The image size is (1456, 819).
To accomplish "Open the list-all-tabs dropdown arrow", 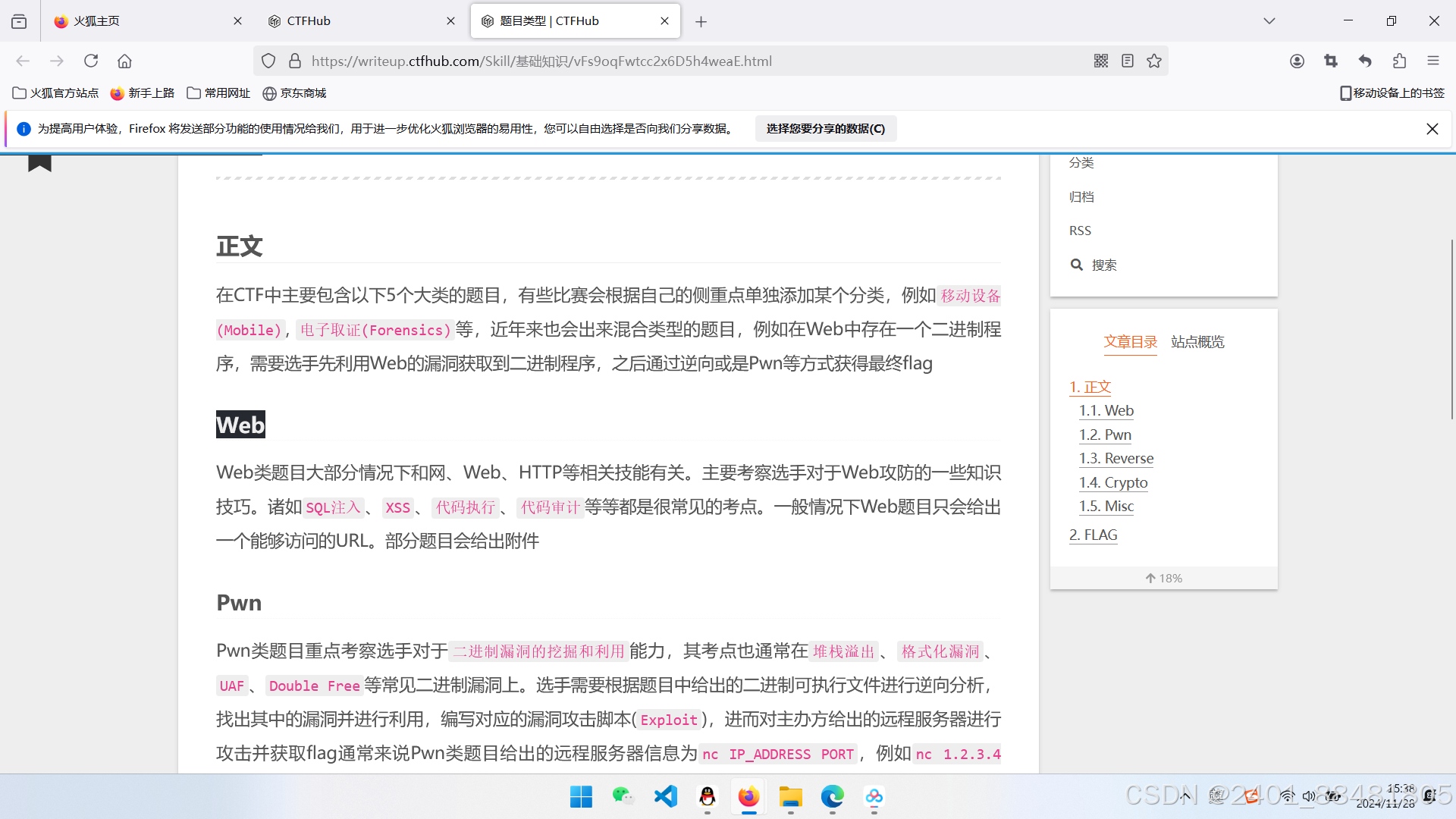I will pos(1269,21).
